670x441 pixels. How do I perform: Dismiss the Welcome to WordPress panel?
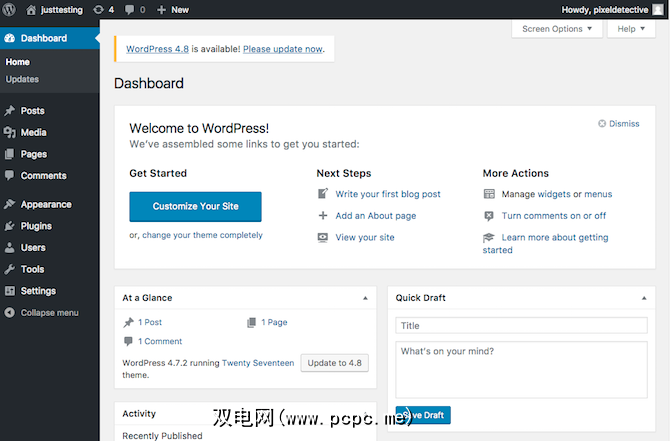(619, 123)
